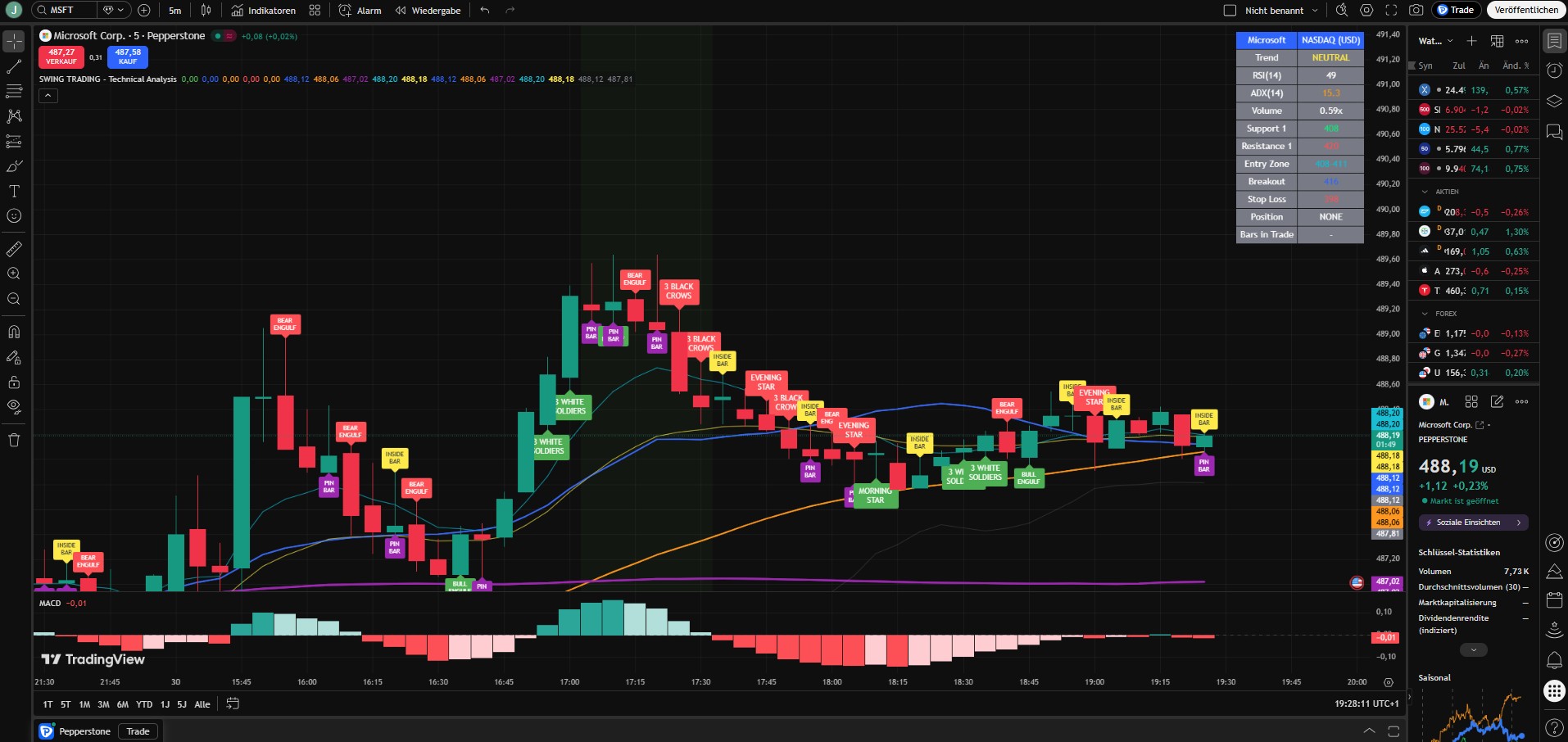Click the magnet mode icon

pos(14,332)
